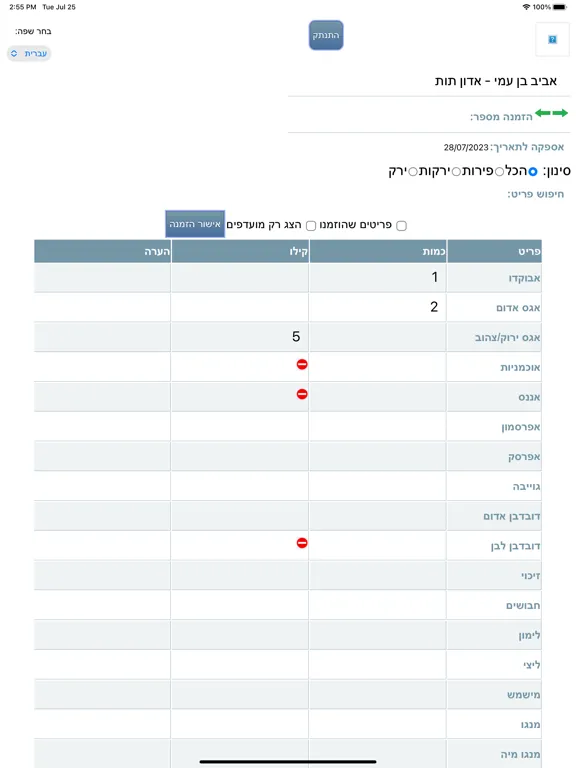Click the ליצי item name
Screen dimensions: 576x768
[x=531, y=665]
